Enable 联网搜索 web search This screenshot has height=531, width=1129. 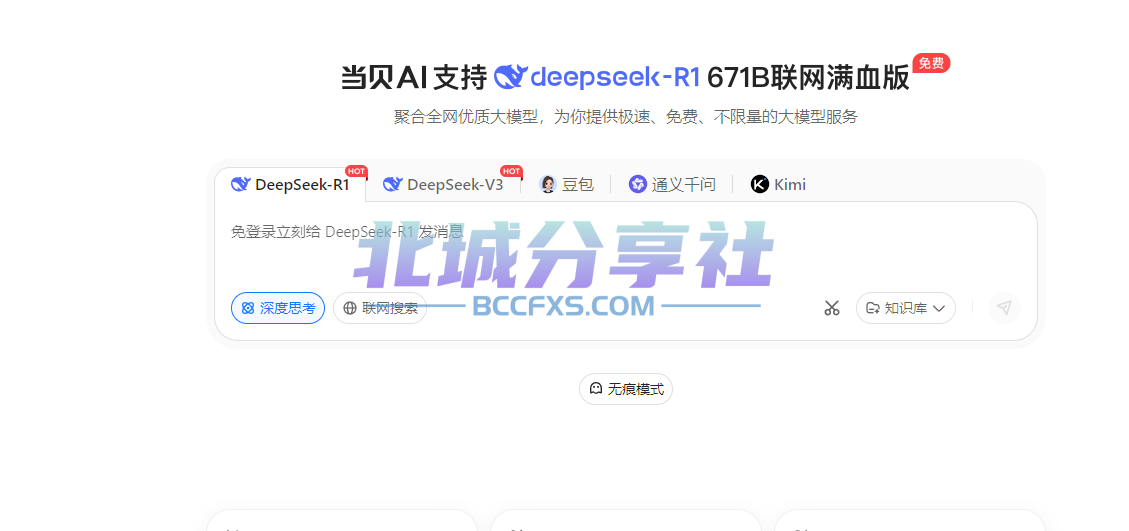click(379, 308)
